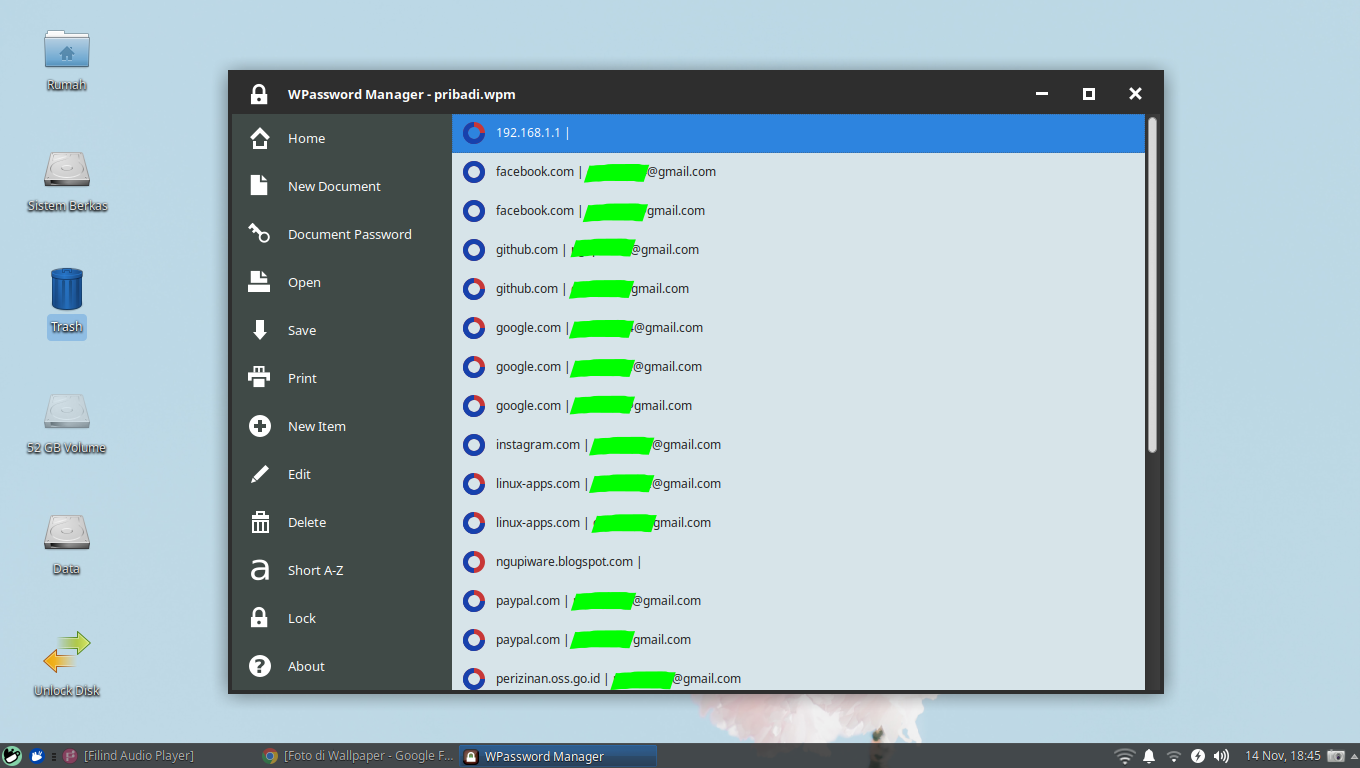1360x768 pixels.
Task: Lock the password manager
Action: 342,618
